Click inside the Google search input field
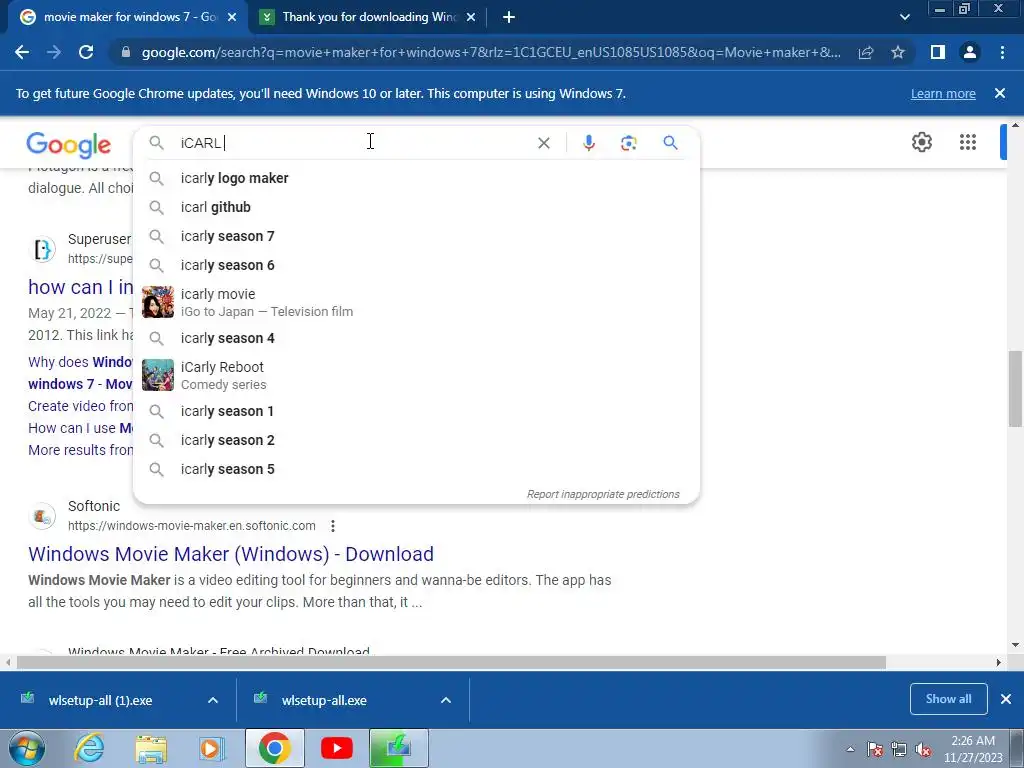1024x768 pixels. tap(353, 143)
